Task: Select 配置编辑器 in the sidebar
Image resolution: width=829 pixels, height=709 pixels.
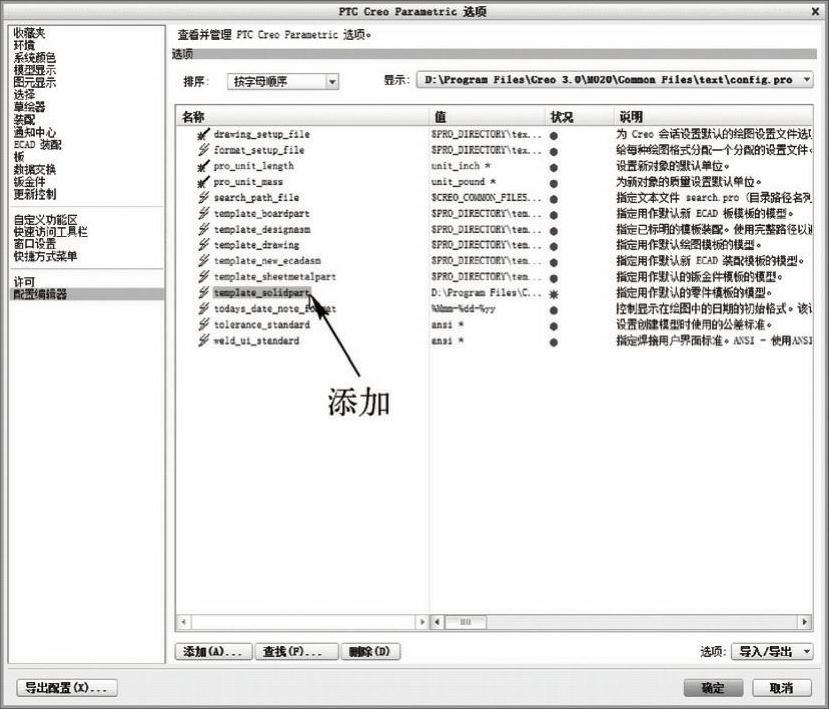Action: (x=87, y=294)
